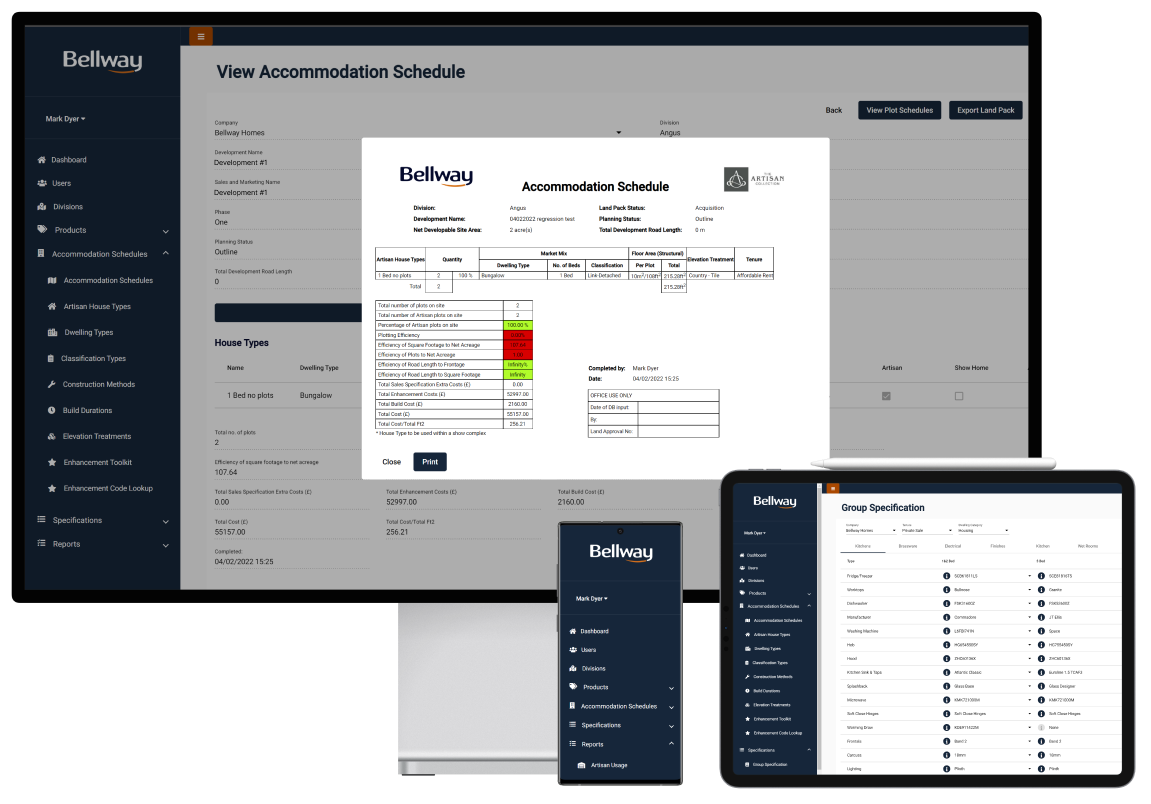Print the Accommodation Schedule

point(430,461)
